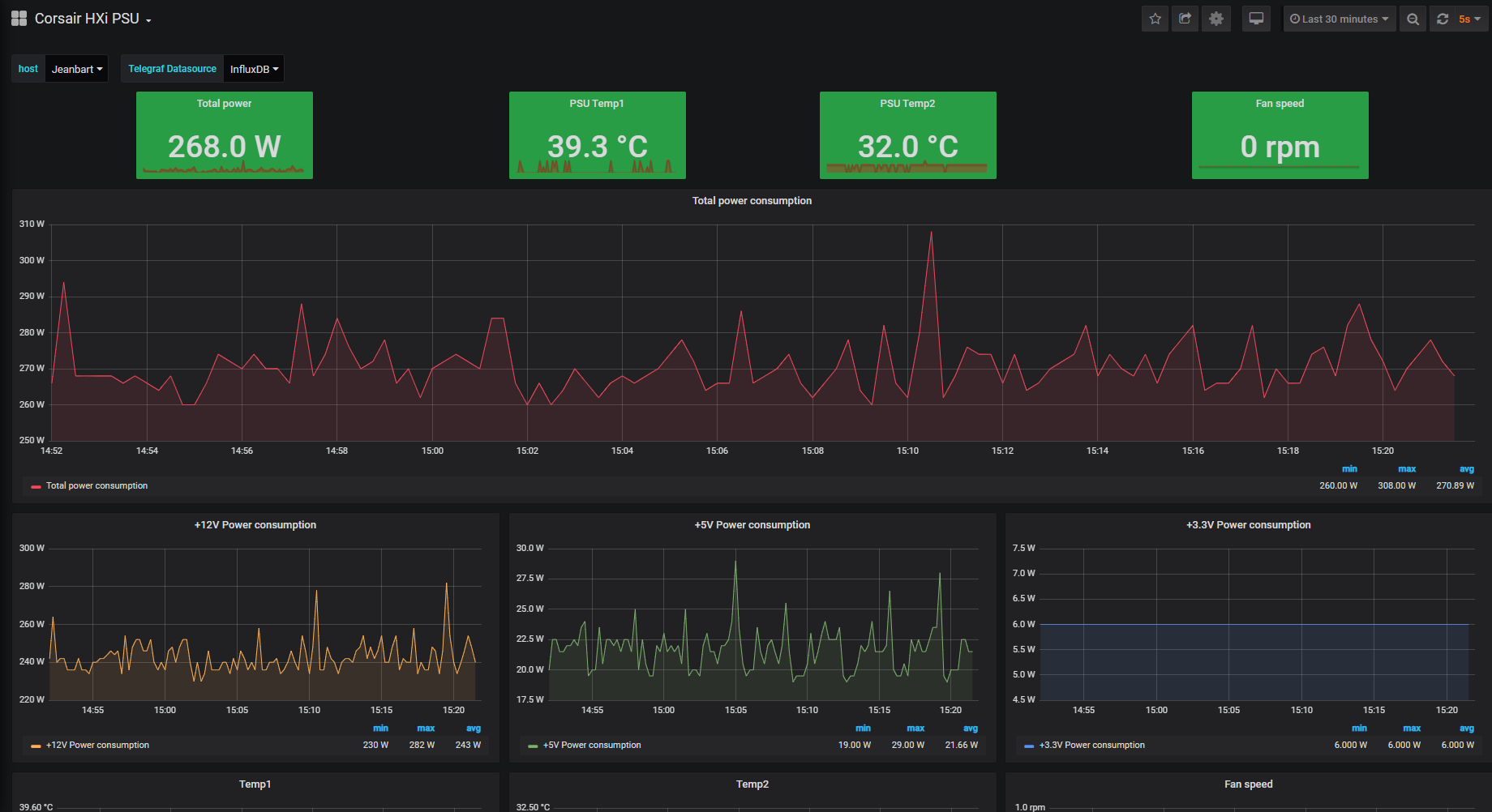The height and width of the screenshot is (812, 1492).
Task: Open dashboard settings gear
Action: [1216, 19]
